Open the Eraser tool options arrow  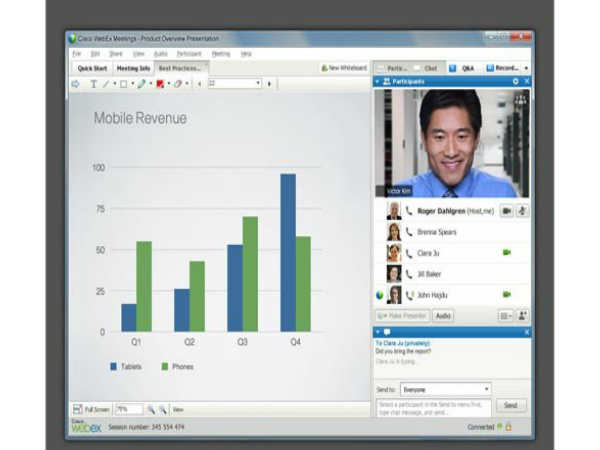(x=187, y=83)
